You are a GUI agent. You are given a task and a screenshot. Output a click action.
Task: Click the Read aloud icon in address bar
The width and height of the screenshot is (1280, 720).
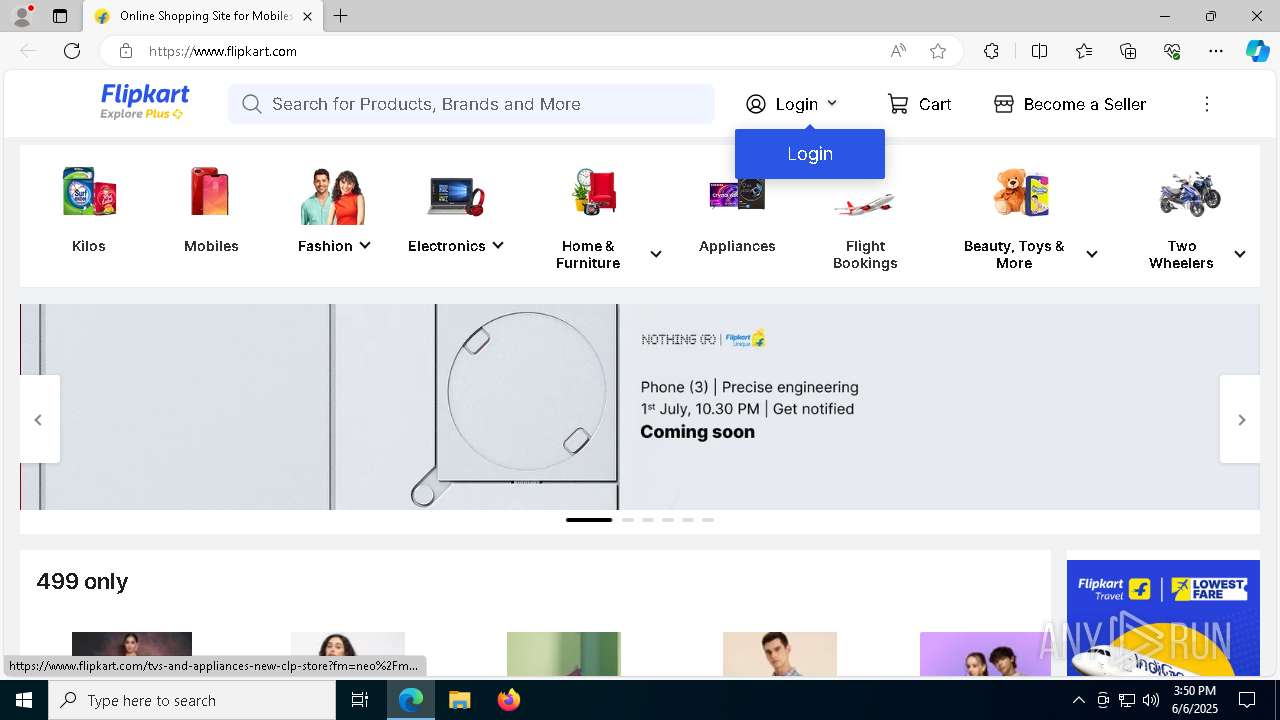(x=898, y=51)
